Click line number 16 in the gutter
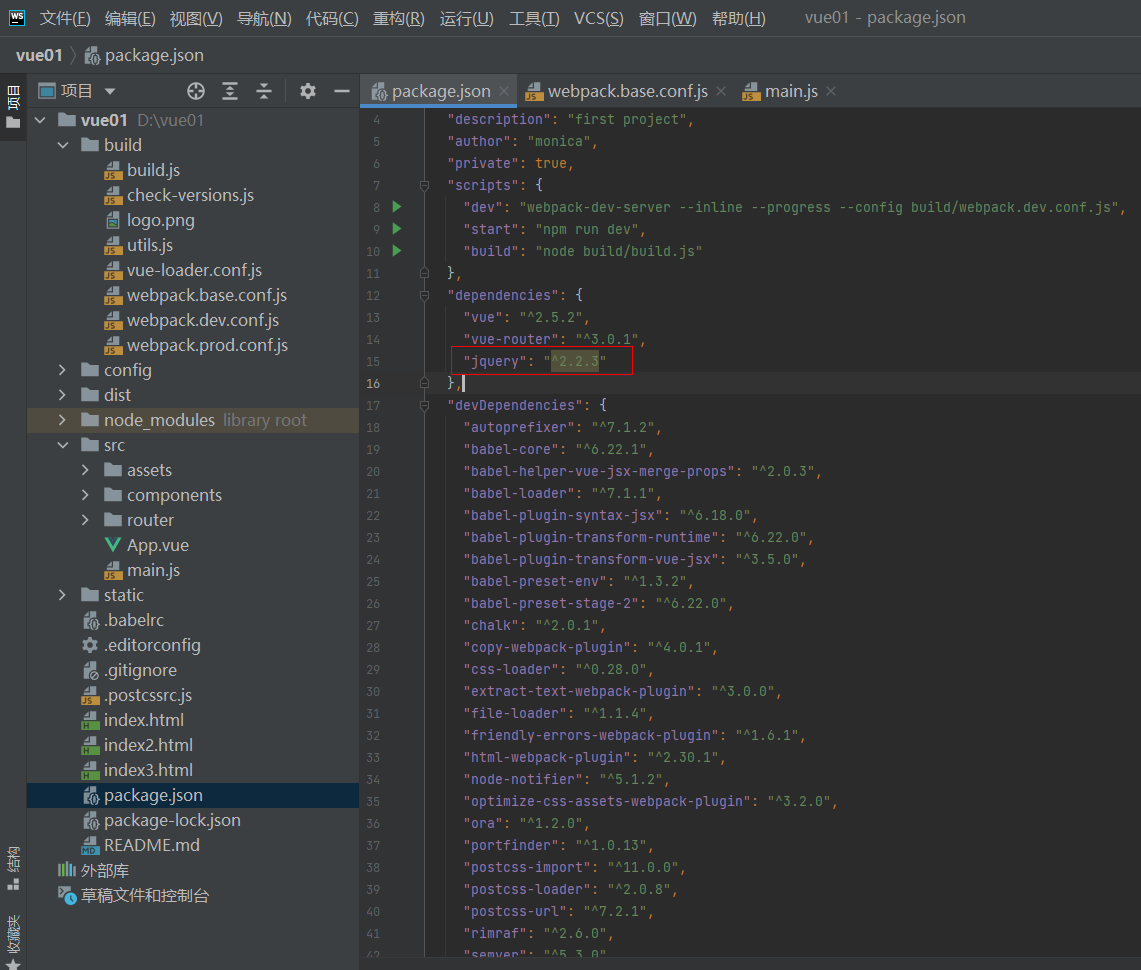This screenshot has height=970, width=1141. pyautogui.click(x=373, y=383)
